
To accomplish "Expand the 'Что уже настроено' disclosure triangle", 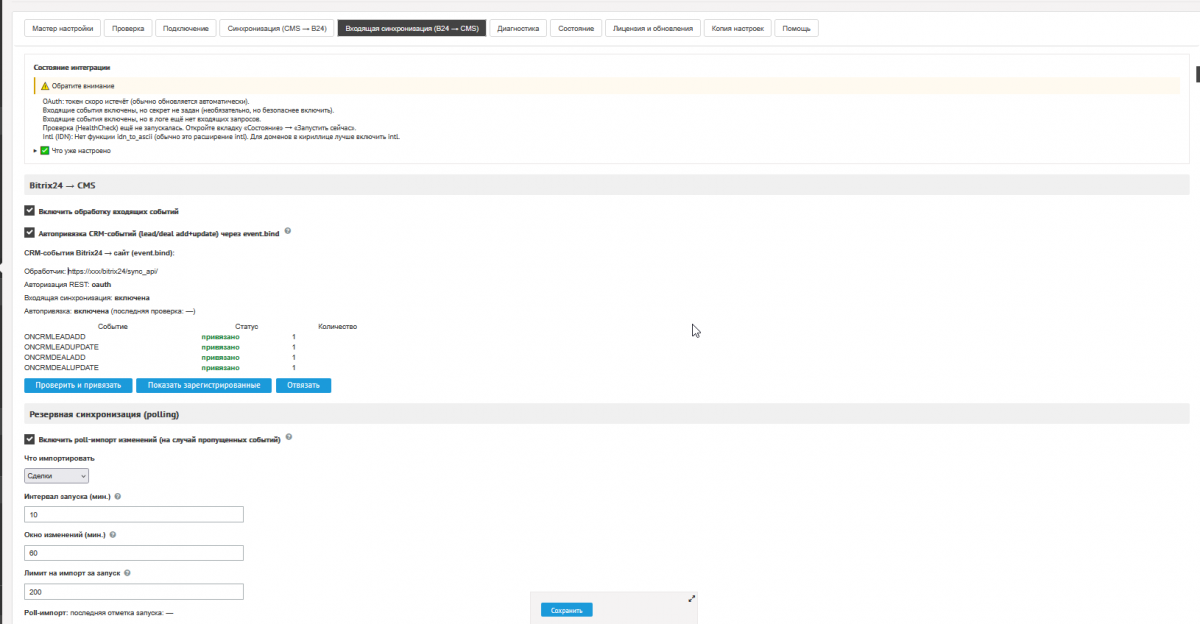I will click(36, 150).
